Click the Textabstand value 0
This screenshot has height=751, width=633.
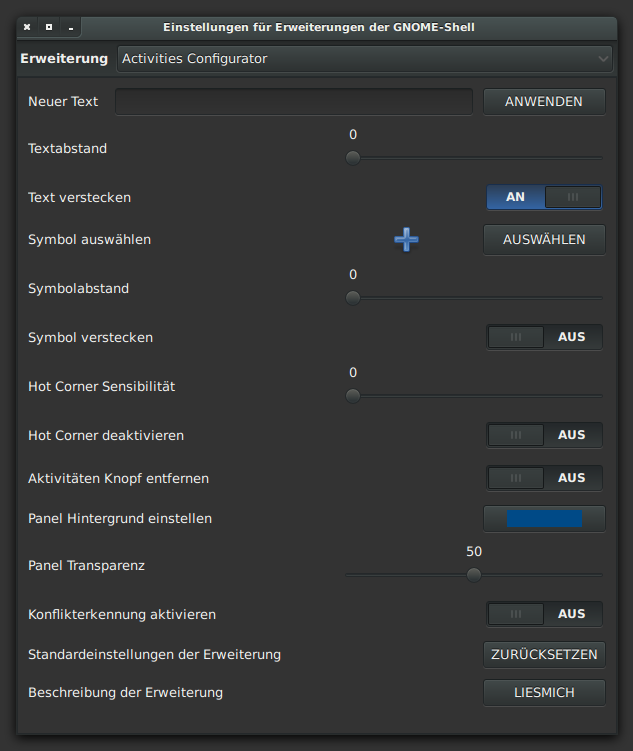353,135
